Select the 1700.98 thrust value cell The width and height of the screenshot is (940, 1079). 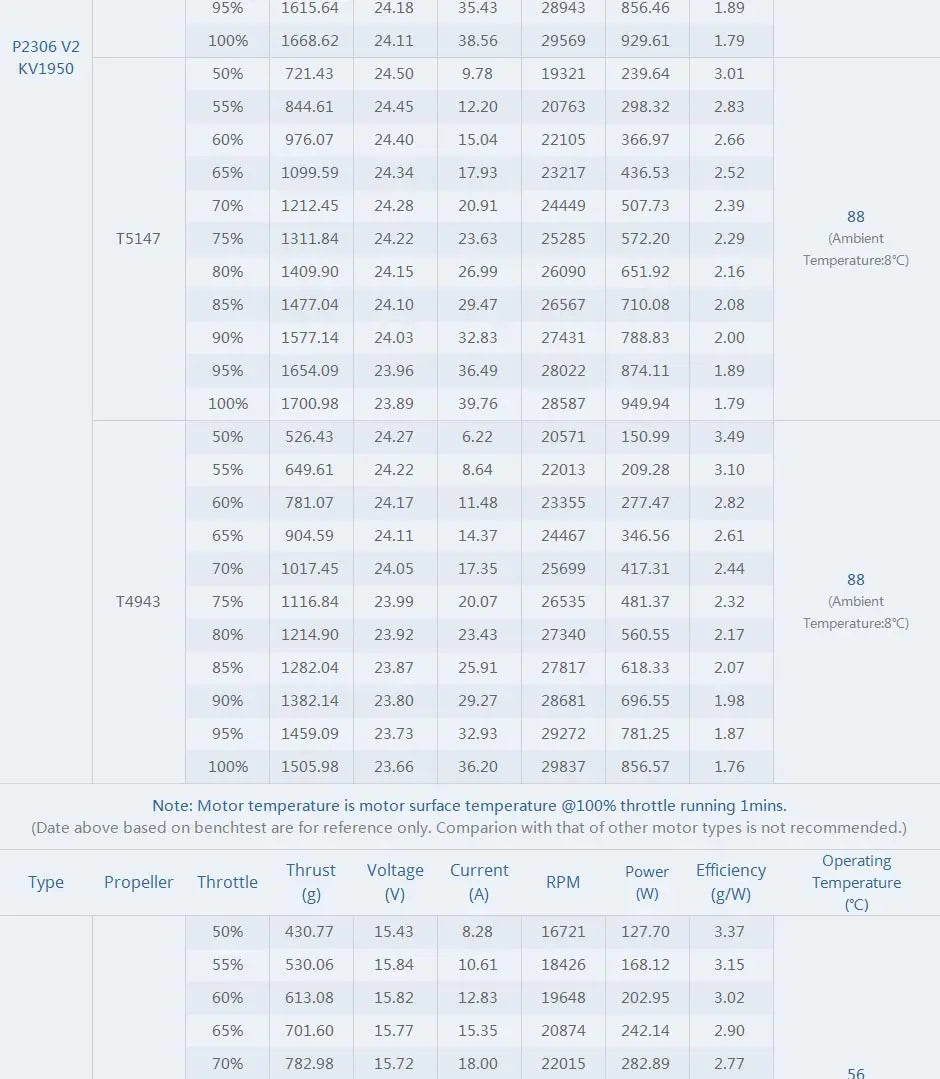click(310, 404)
